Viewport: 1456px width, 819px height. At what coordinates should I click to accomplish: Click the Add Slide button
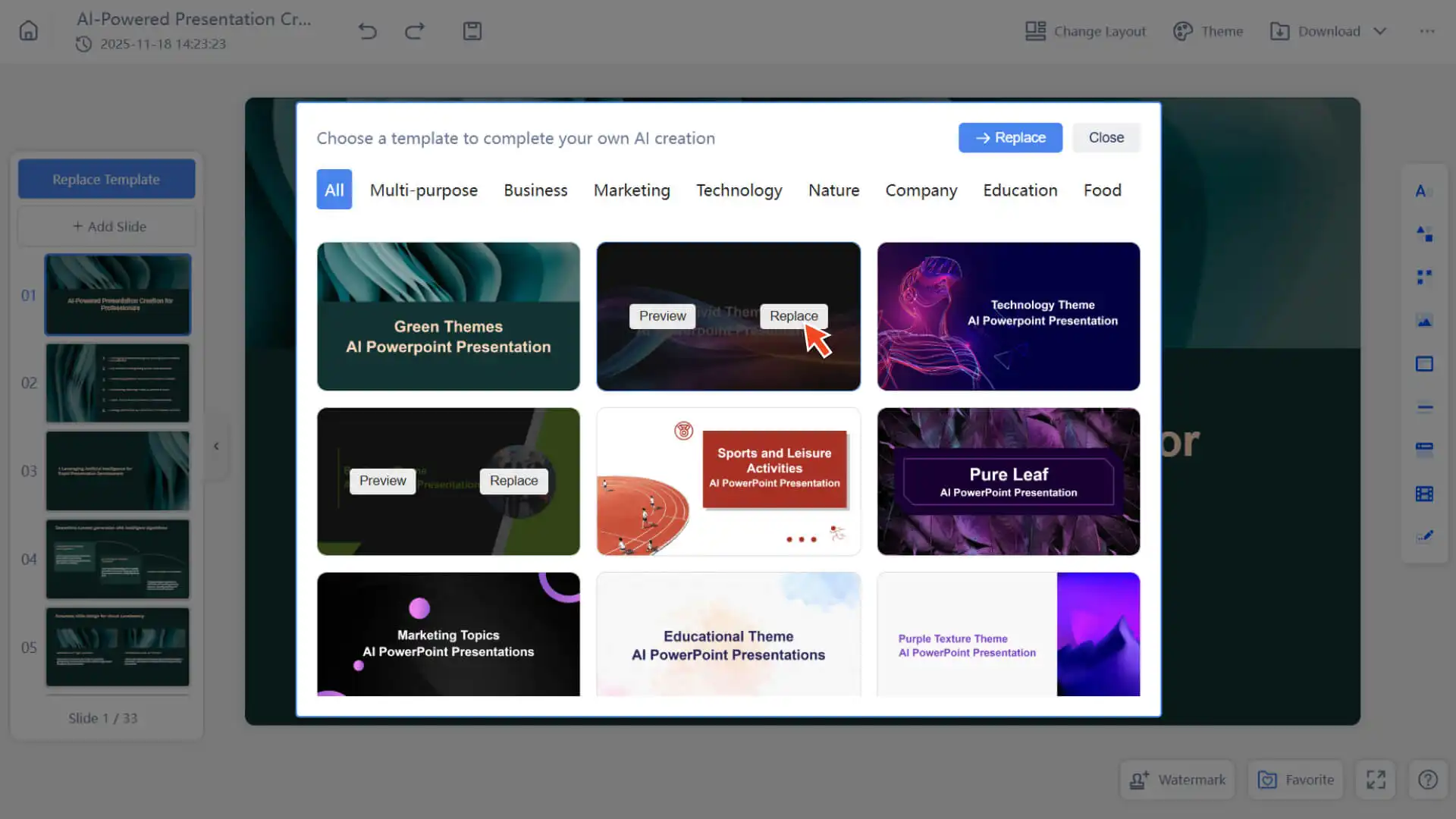(106, 226)
